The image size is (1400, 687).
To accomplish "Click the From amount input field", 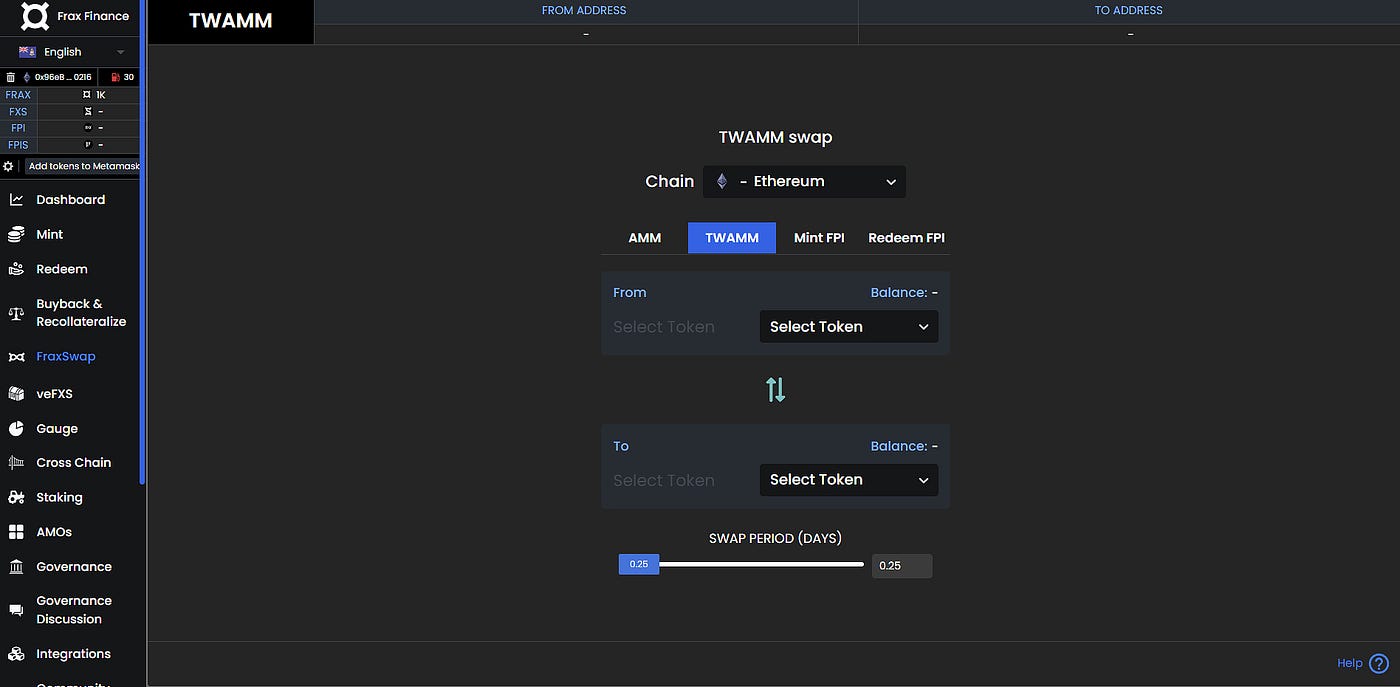I will pos(682,327).
